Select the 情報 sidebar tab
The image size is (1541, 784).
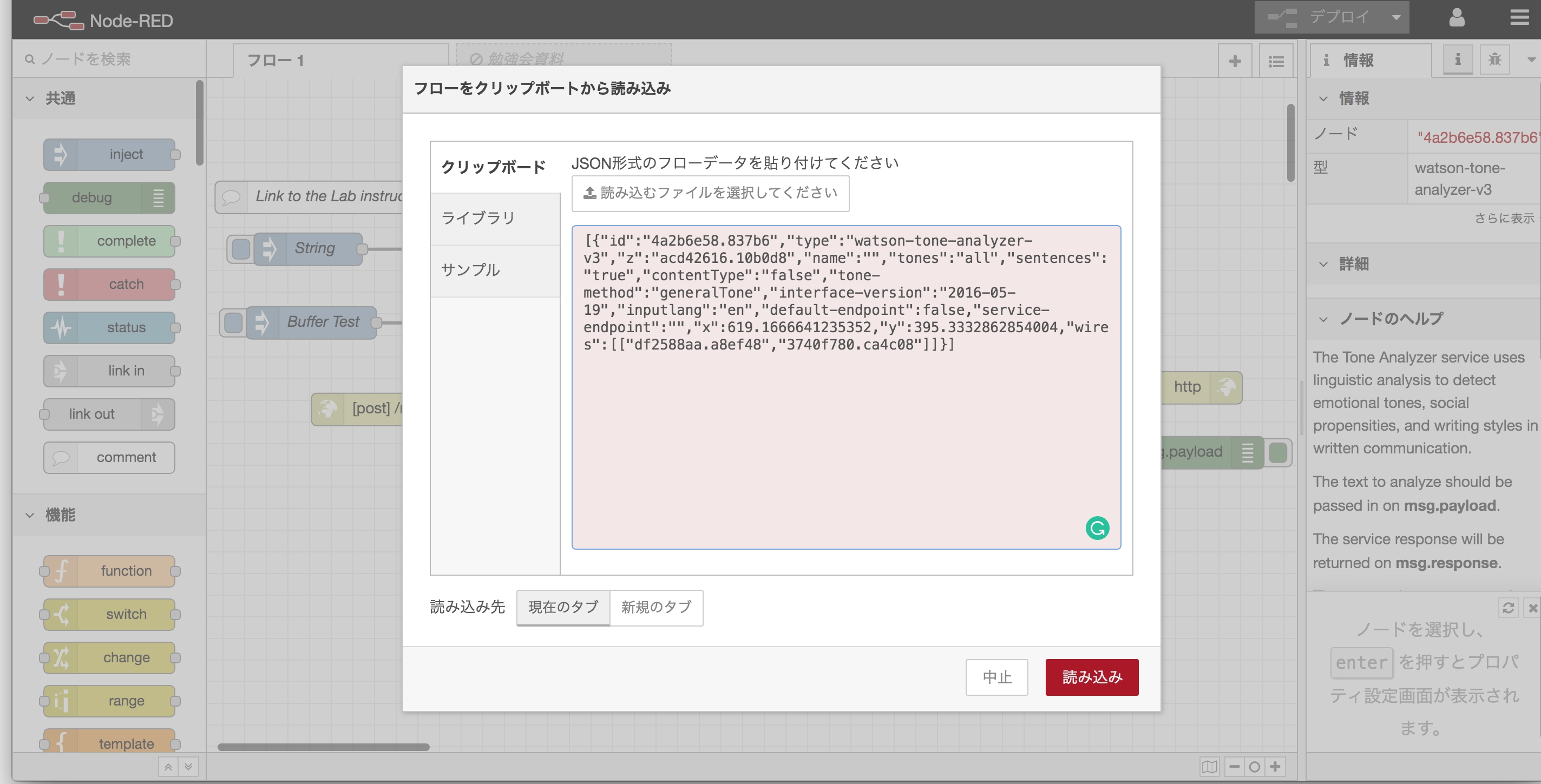click(x=1370, y=61)
